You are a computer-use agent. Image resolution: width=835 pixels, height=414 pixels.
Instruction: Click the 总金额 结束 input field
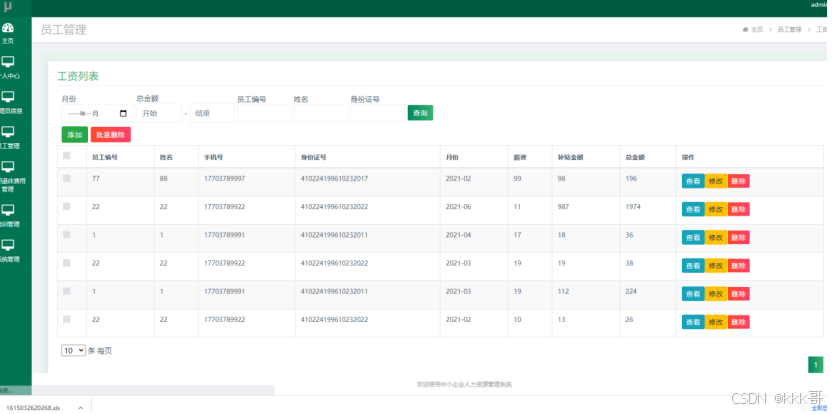coord(212,113)
